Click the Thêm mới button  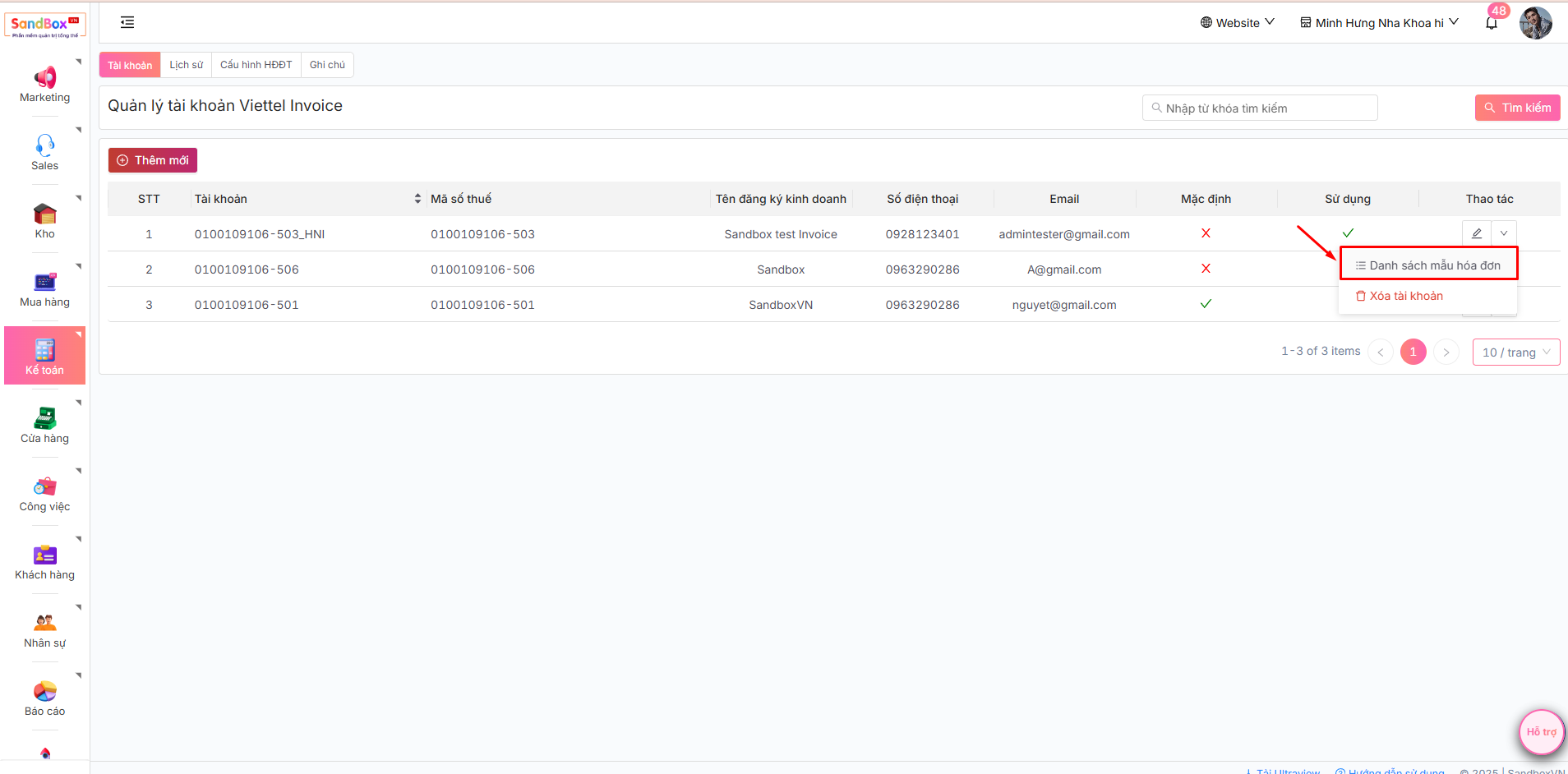pyautogui.click(x=153, y=160)
